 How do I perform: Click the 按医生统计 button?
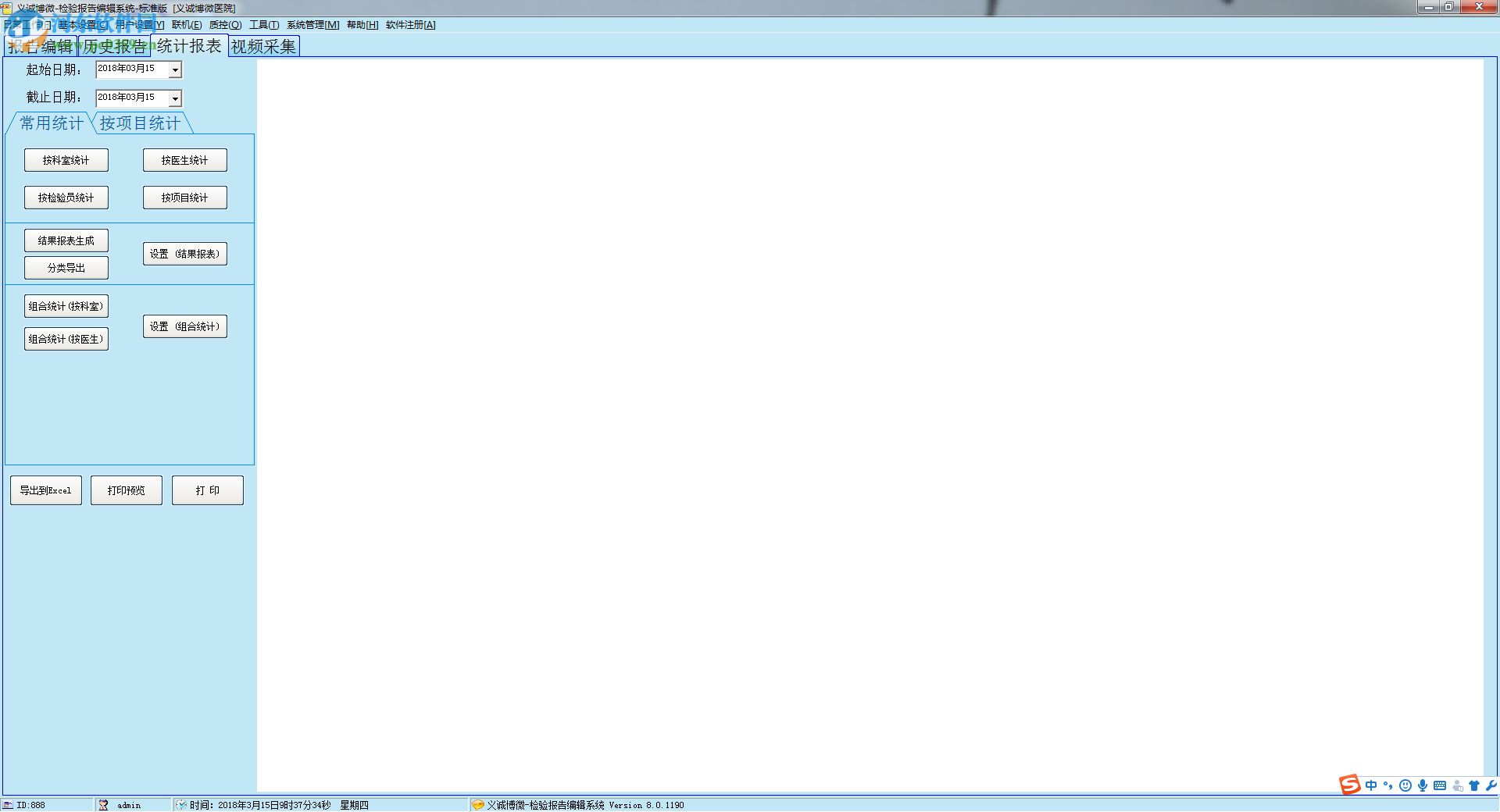tap(185, 160)
